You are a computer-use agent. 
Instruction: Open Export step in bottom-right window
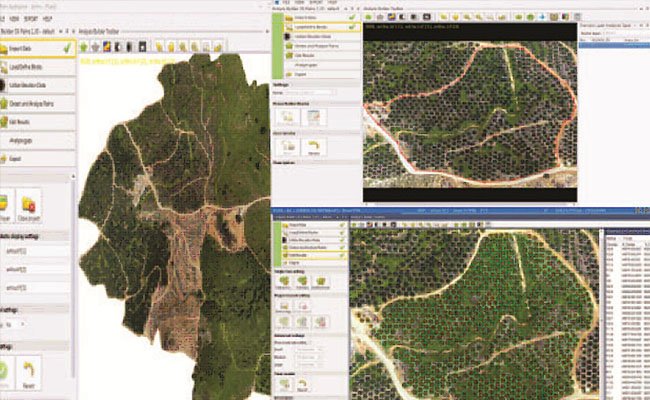coord(314,263)
